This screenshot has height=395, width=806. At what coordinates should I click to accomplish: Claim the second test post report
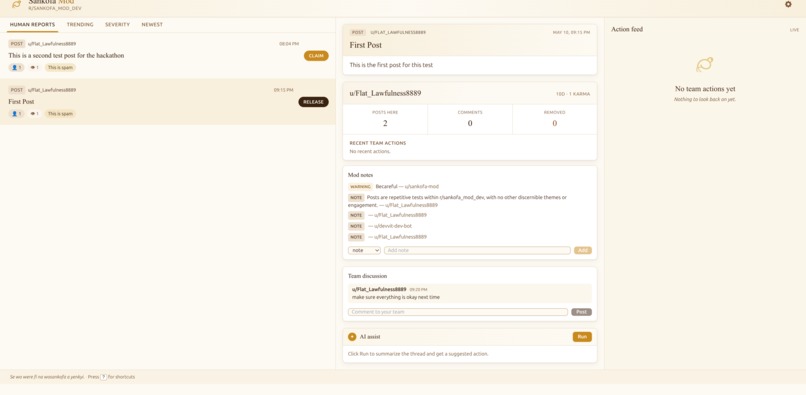tap(316, 56)
